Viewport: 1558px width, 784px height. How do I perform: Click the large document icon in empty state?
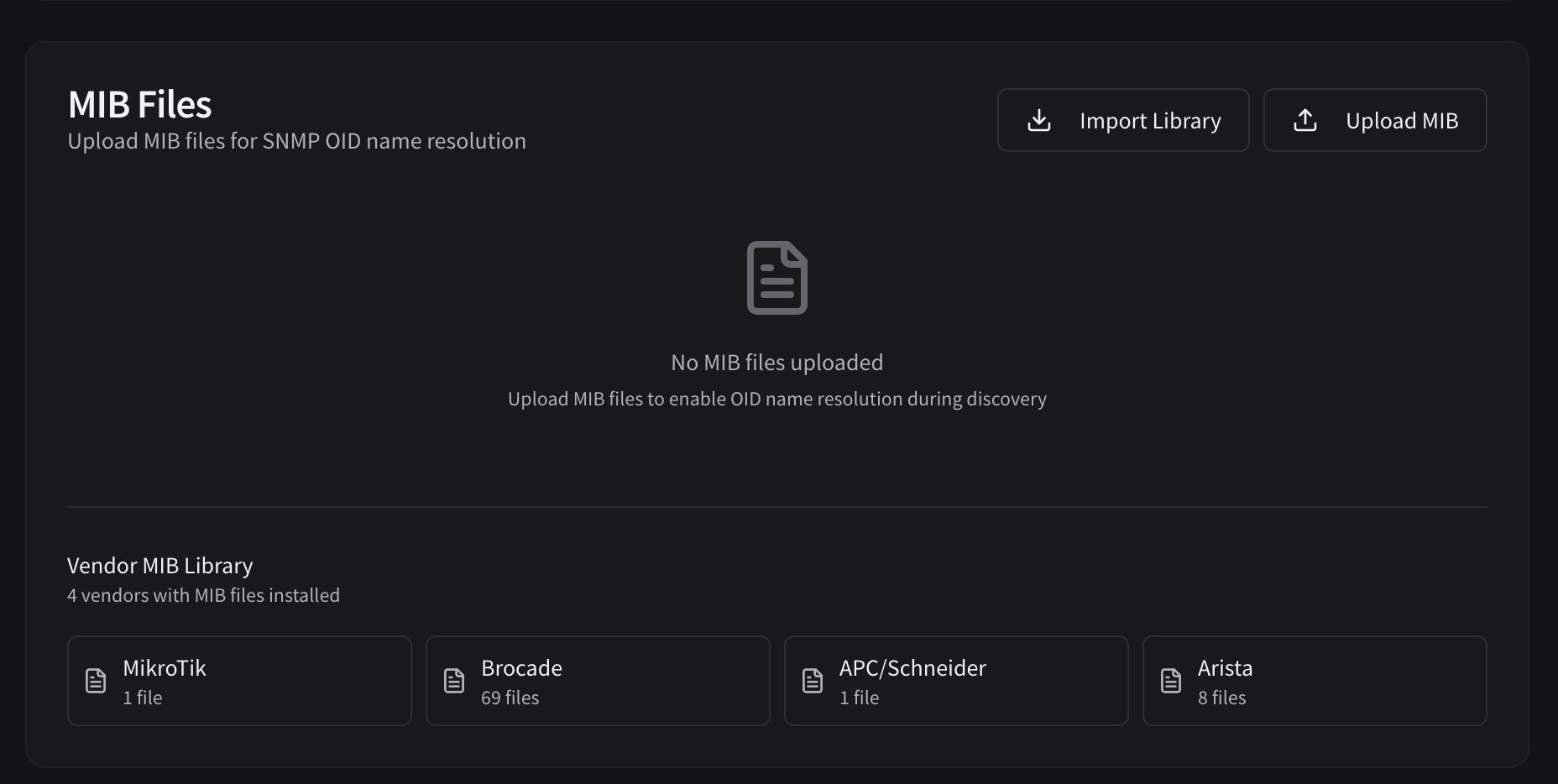(777, 278)
